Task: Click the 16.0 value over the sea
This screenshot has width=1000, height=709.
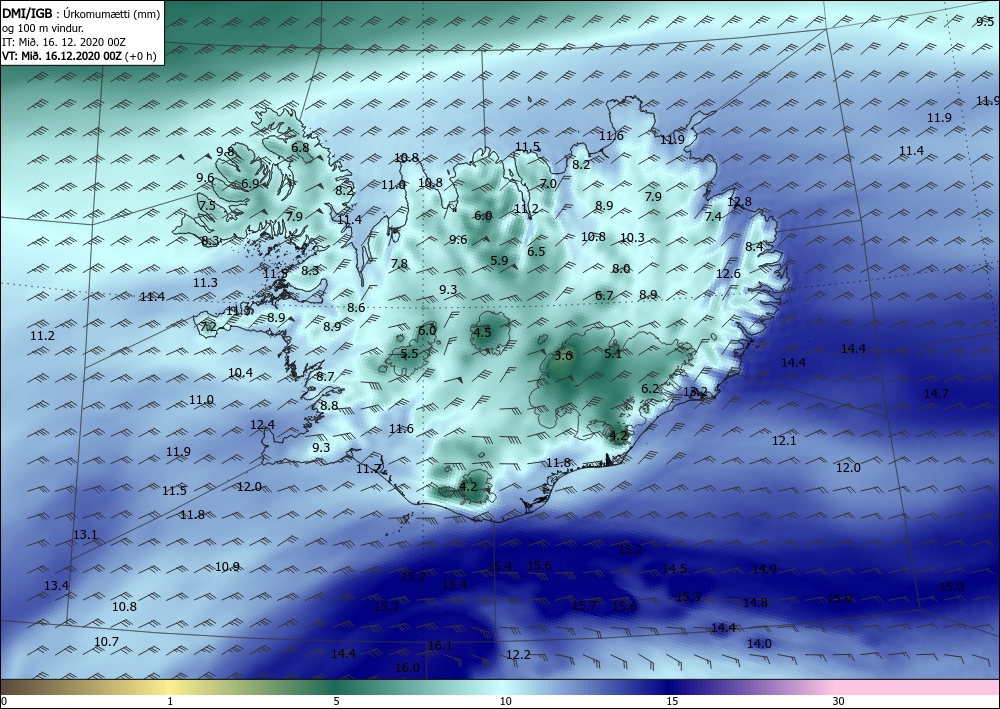Action: (408, 668)
